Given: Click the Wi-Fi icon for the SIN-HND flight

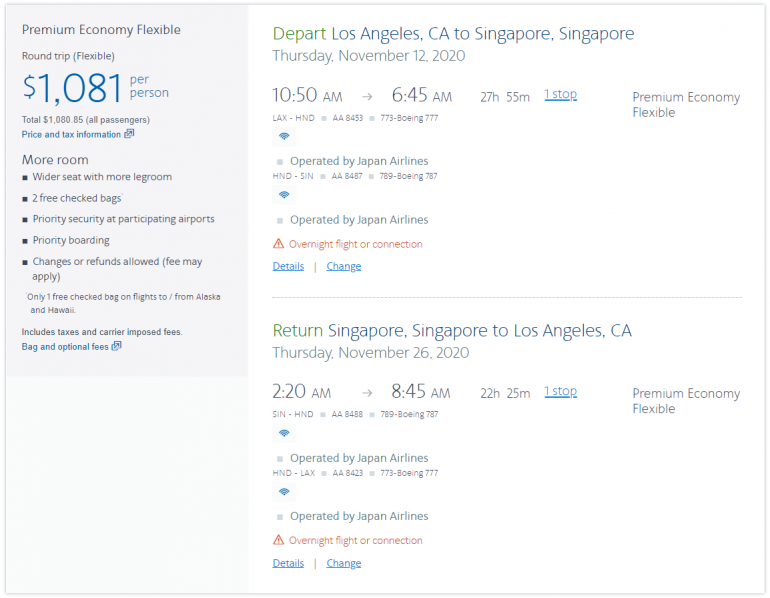Looking at the screenshot, I should (x=284, y=433).
